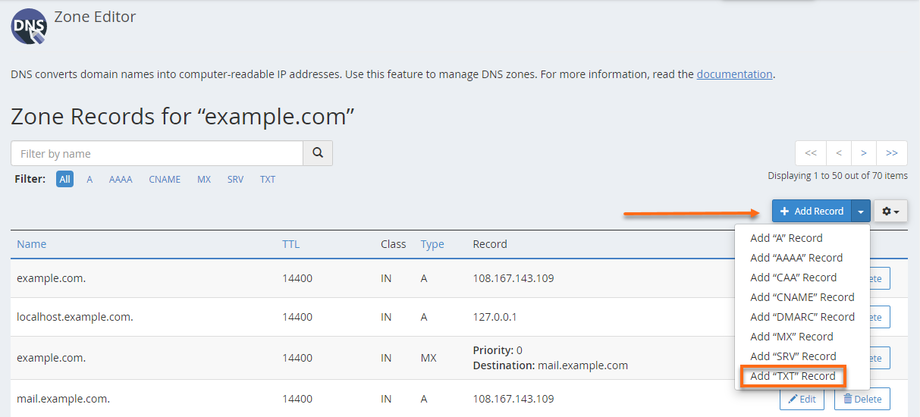Filter records by AAAA type

120,180
